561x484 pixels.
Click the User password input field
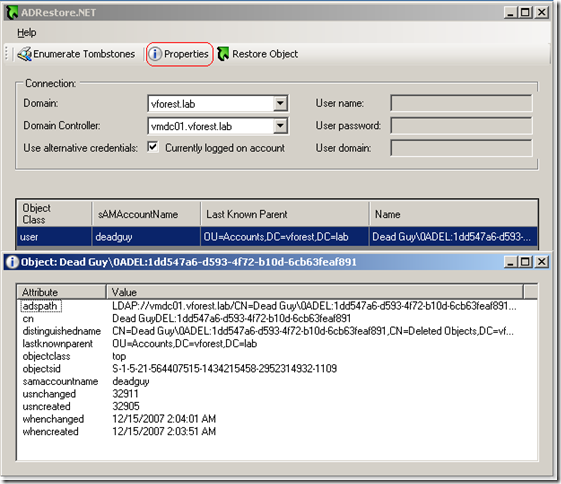point(461,126)
